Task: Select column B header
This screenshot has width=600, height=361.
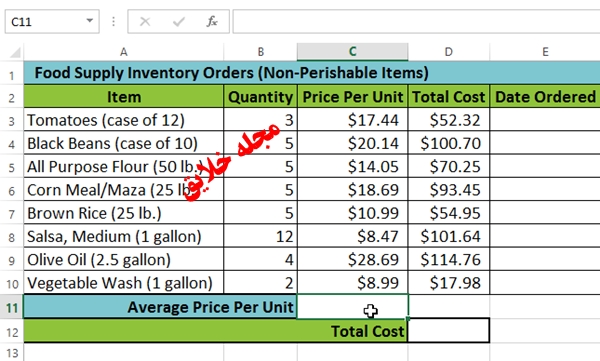Action: coord(261,52)
